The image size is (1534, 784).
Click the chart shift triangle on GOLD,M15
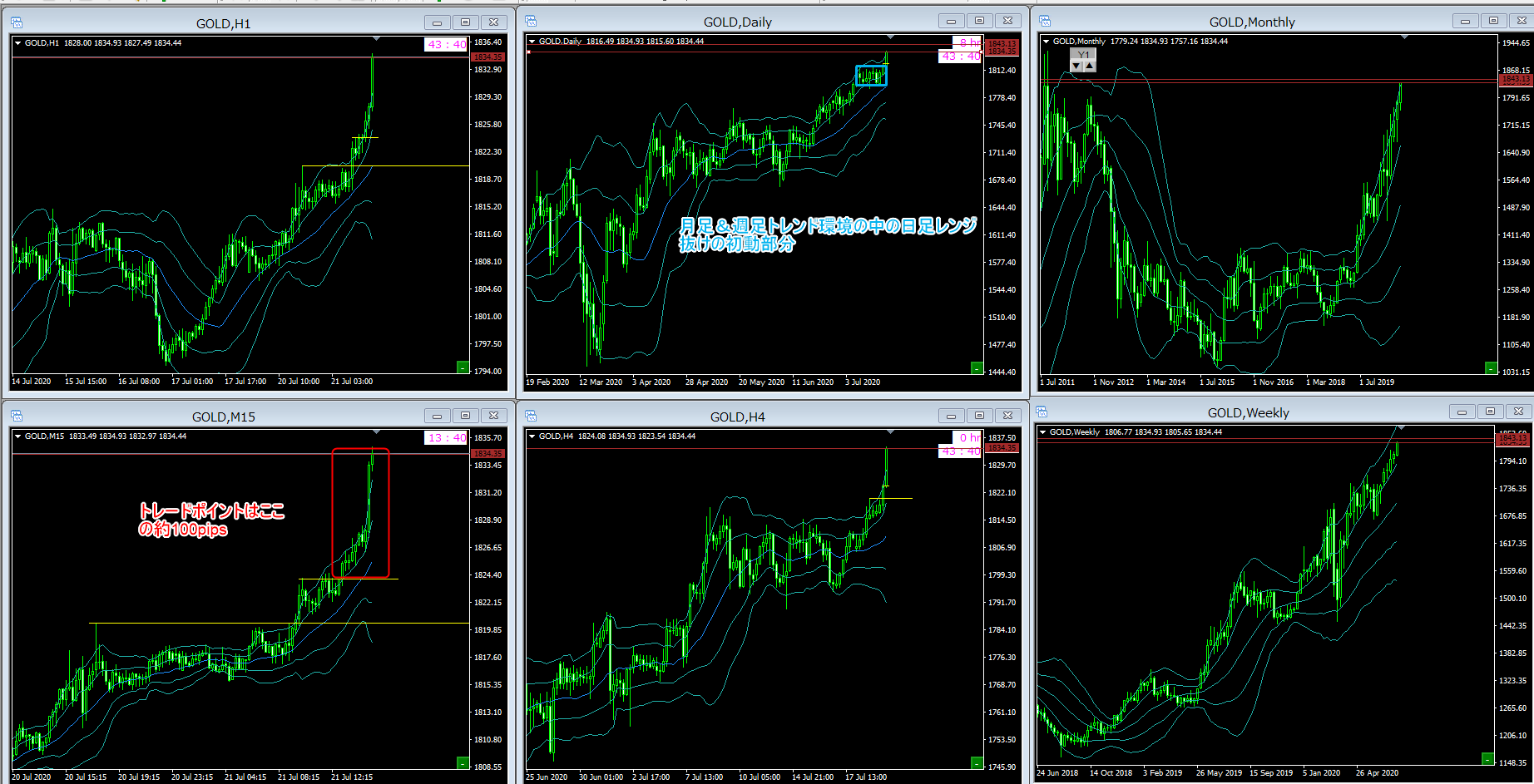pos(377,432)
